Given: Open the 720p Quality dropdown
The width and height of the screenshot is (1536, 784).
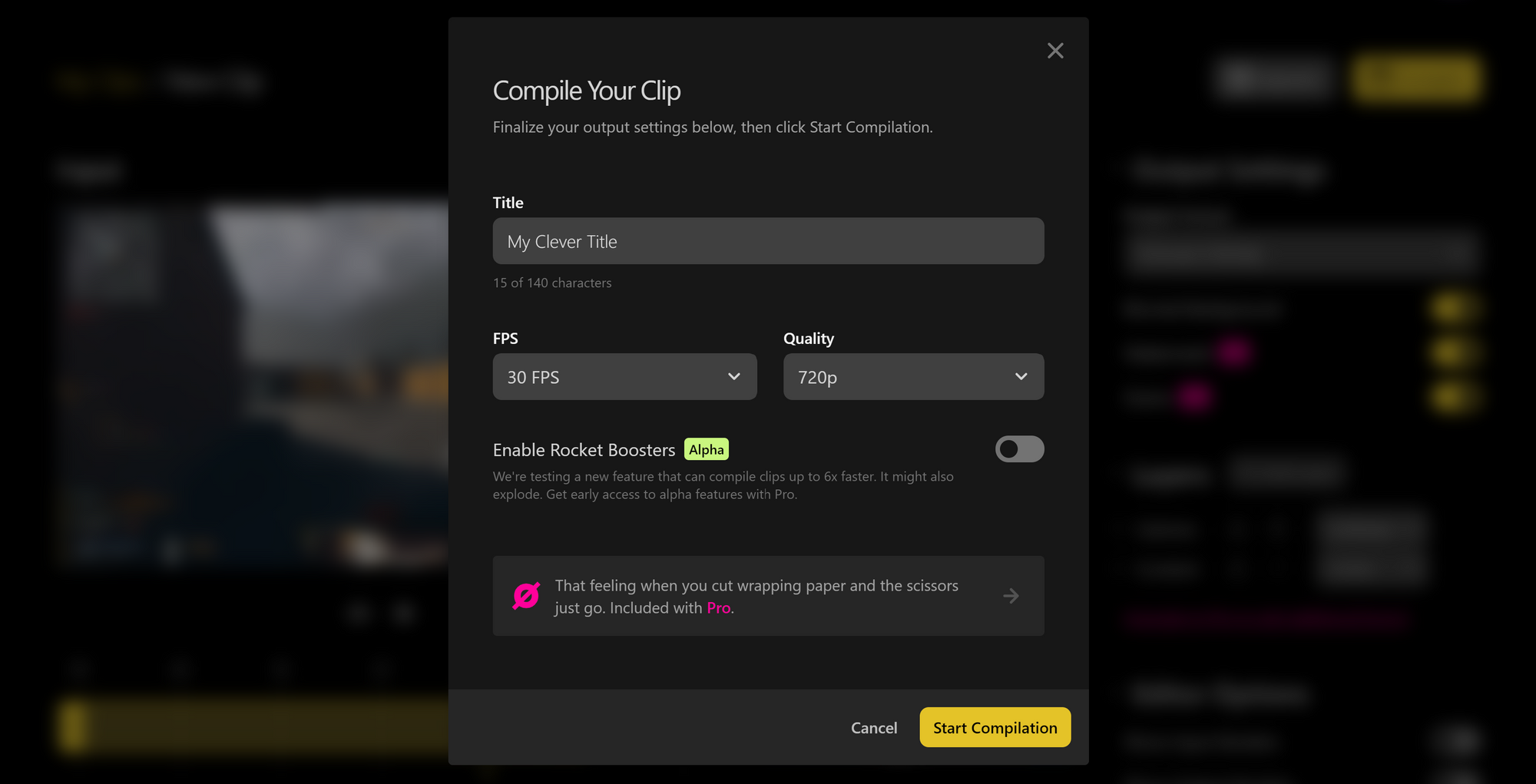Looking at the screenshot, I should (913, 376).
